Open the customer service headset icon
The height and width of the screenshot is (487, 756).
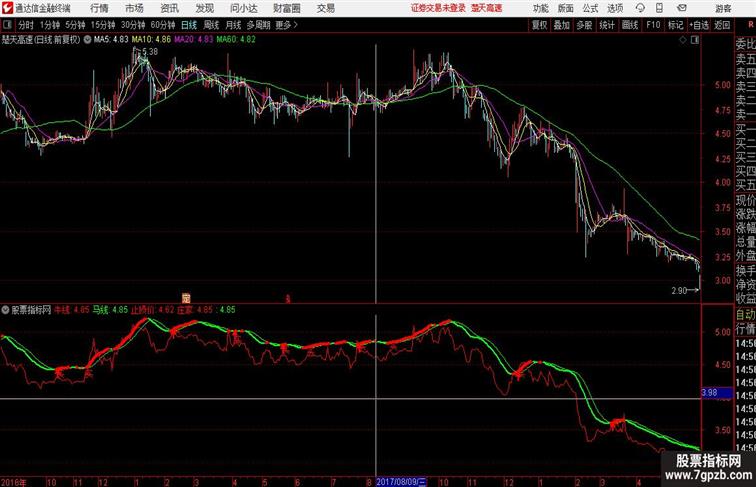click(640, 8)
